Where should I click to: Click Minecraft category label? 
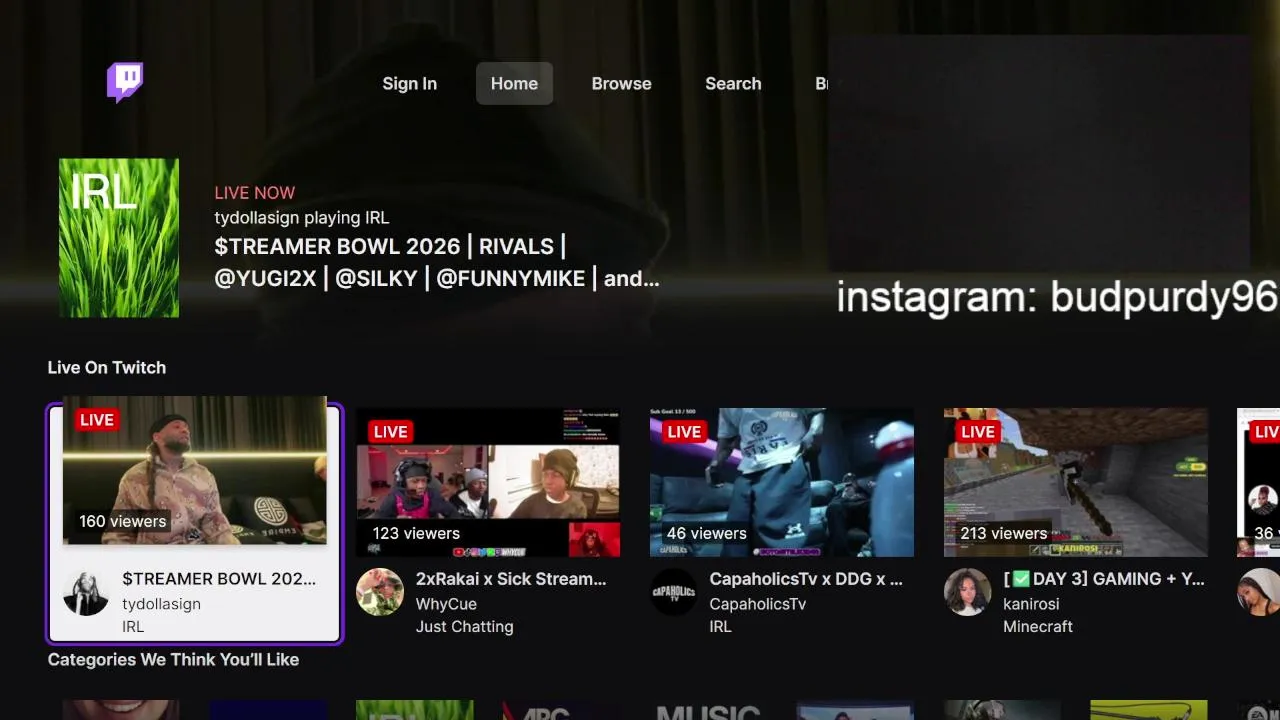(x=1038, y=627)
